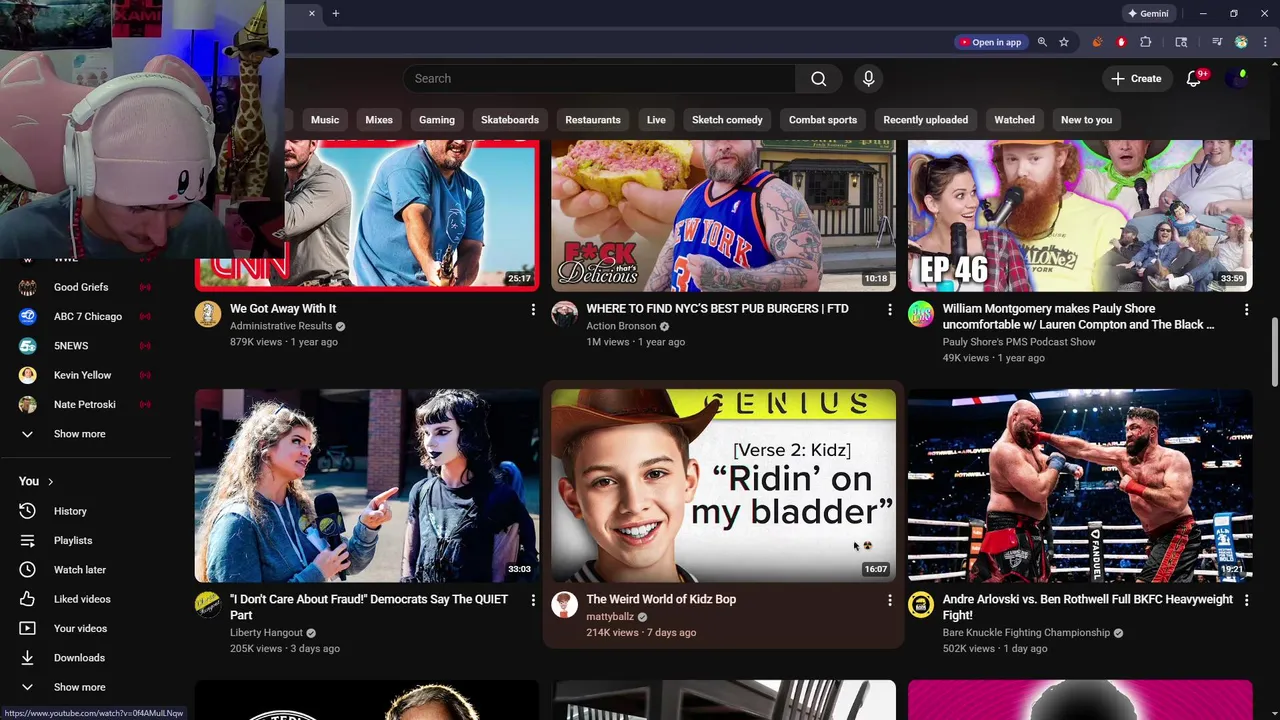Play the Arlovski vs. Rothwell thumbnail
1280x720 pixels.
(x=1080, y=486)
